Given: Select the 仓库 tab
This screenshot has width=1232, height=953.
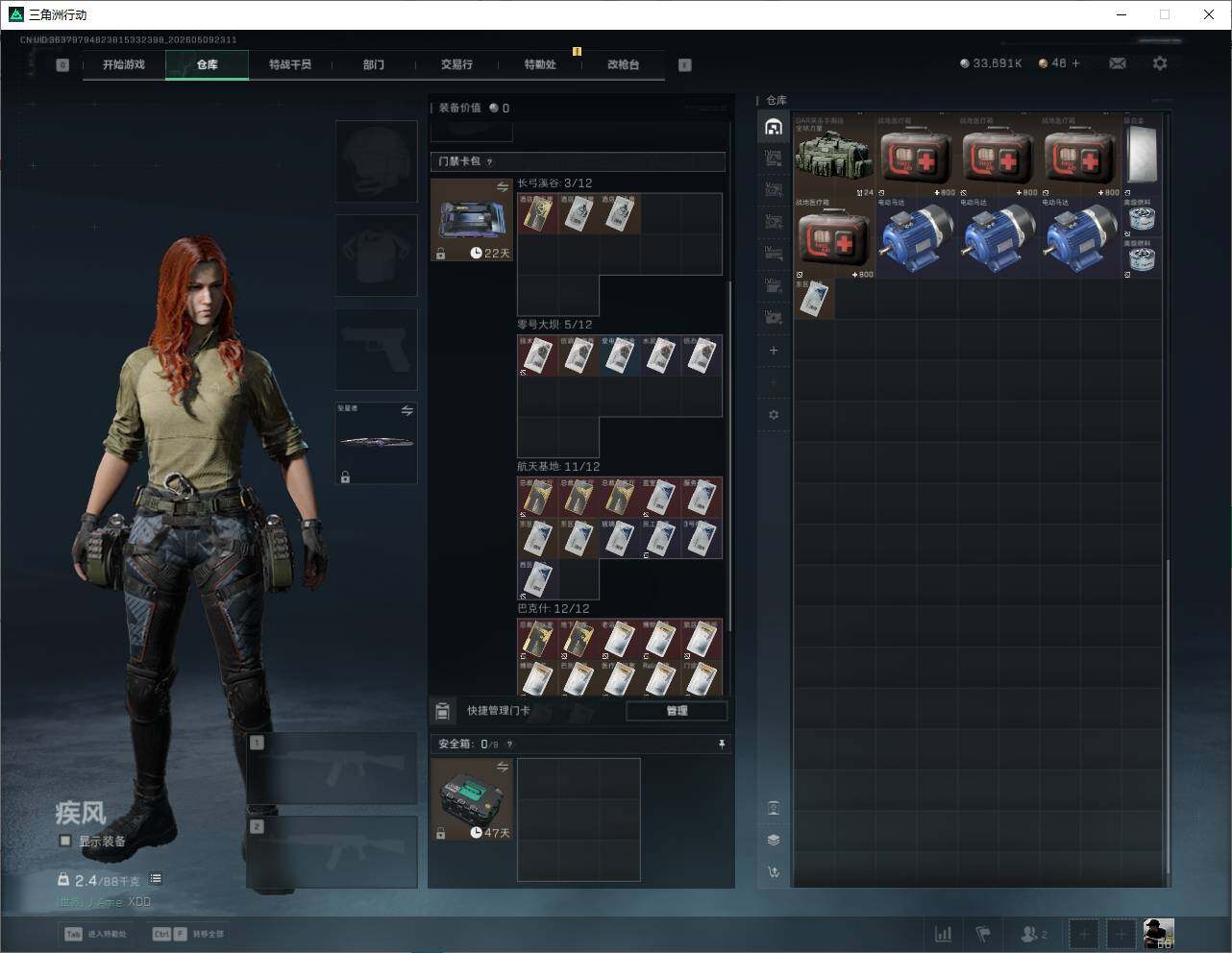Looking at the screenshot, I should (208, 64).
